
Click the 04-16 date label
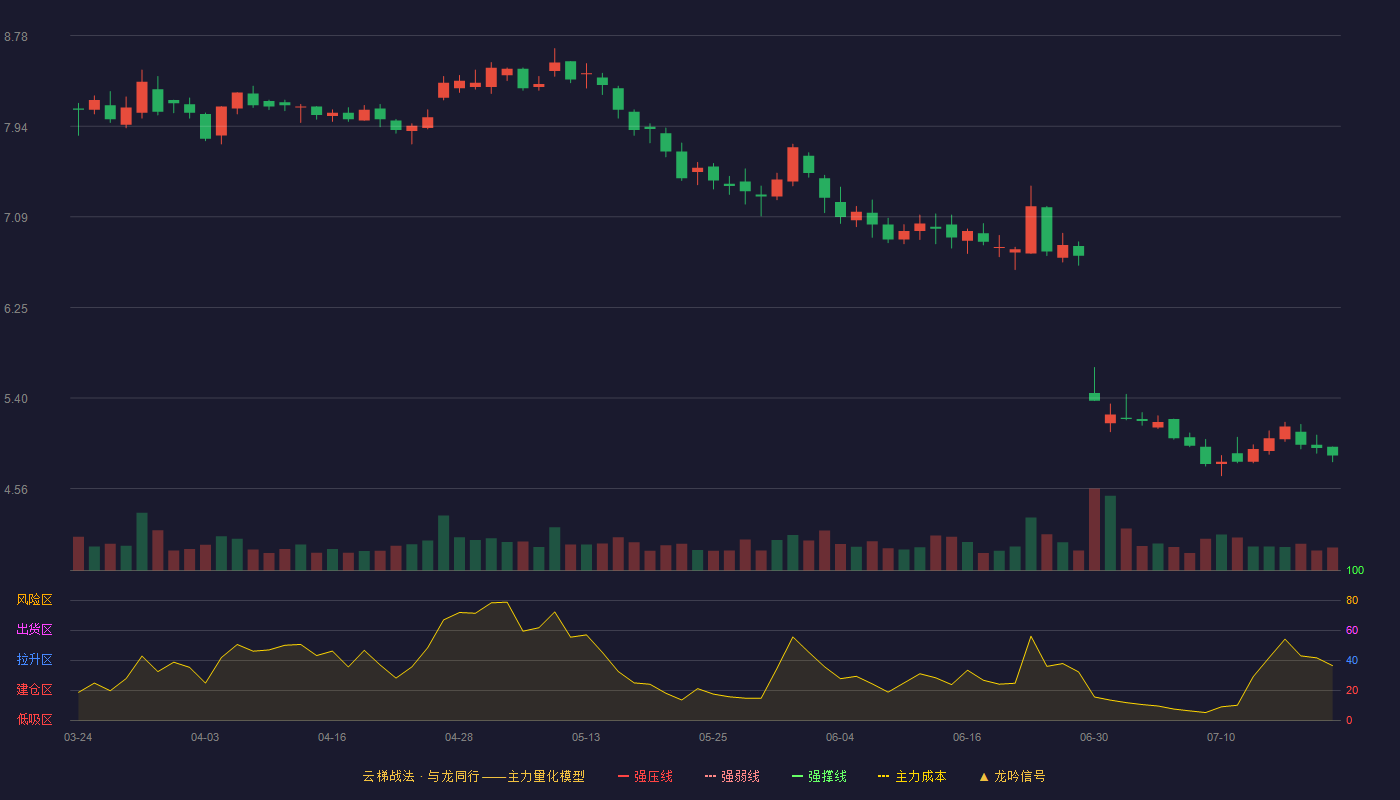pyautogui.click(x=332, y=737)
